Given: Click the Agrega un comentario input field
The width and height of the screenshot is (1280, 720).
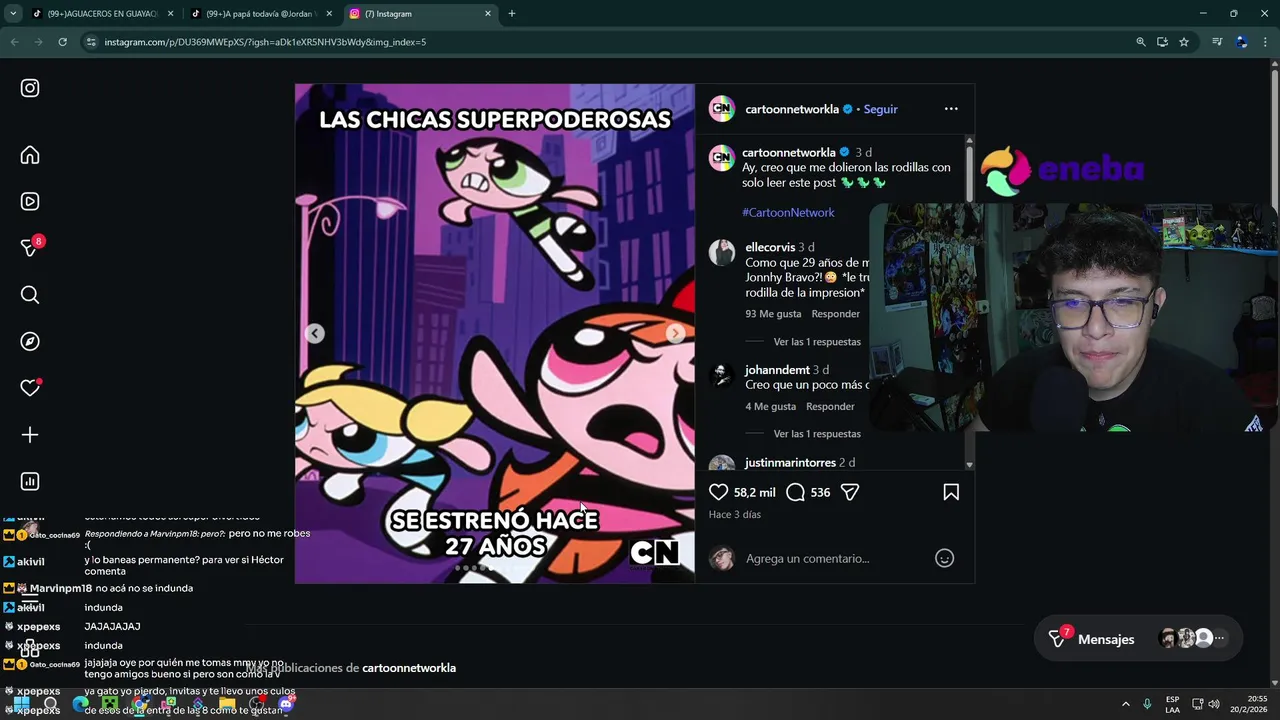Looking at the screenshot, I should [835, 558].
